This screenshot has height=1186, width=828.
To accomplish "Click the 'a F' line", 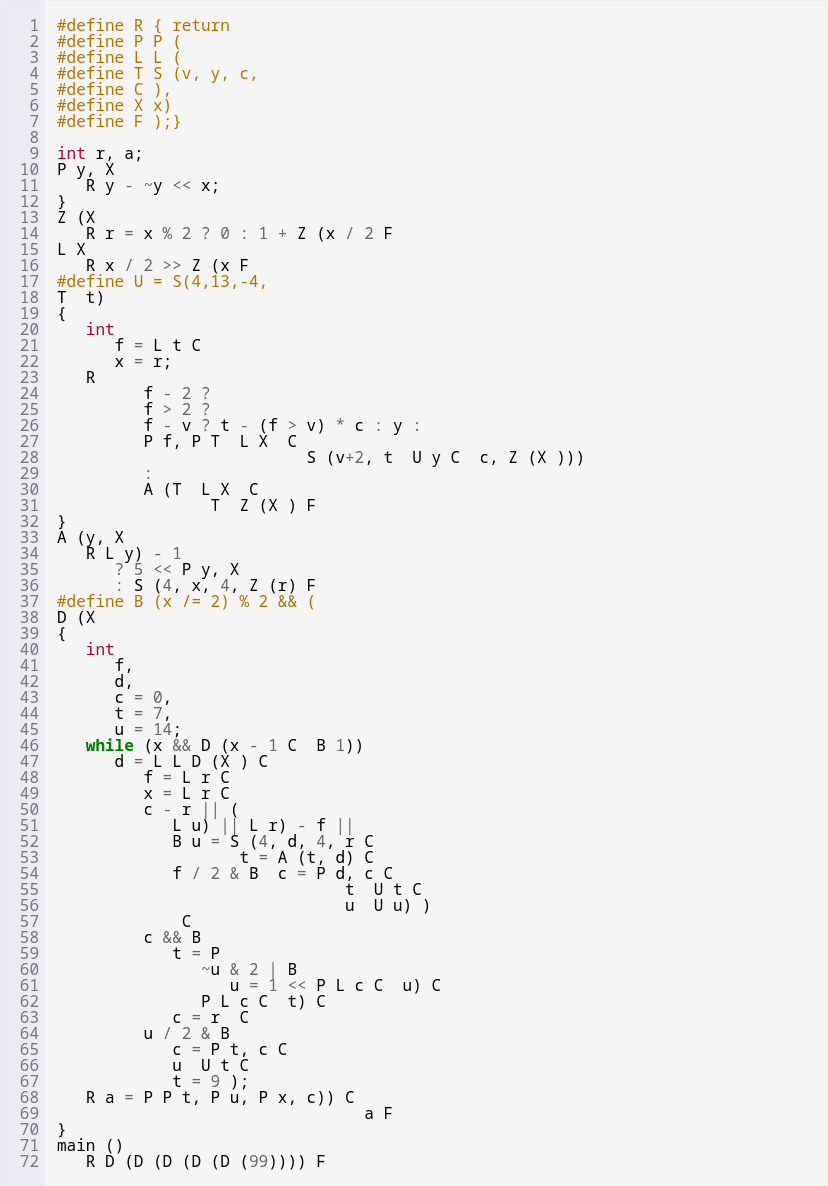I will point(378,1113).
